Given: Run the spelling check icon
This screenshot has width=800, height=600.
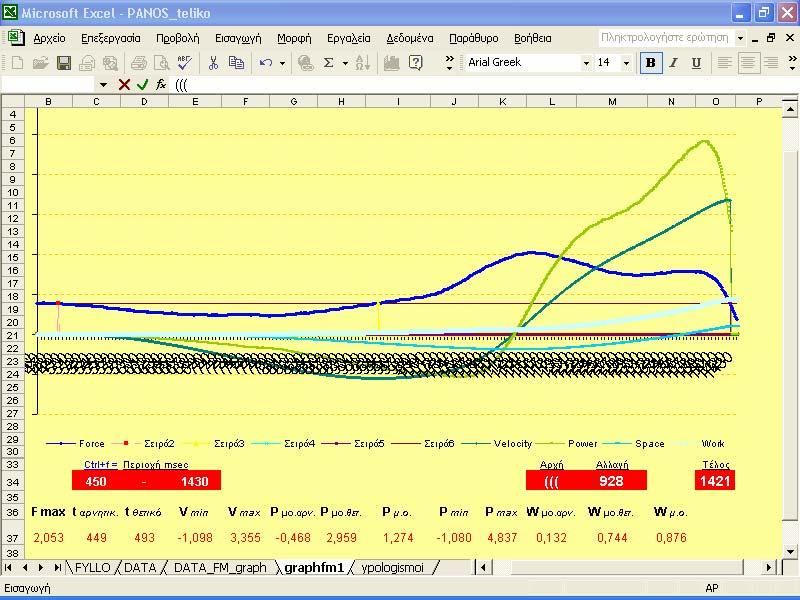Looking at the screenshot, I should (x=184, y=63).
